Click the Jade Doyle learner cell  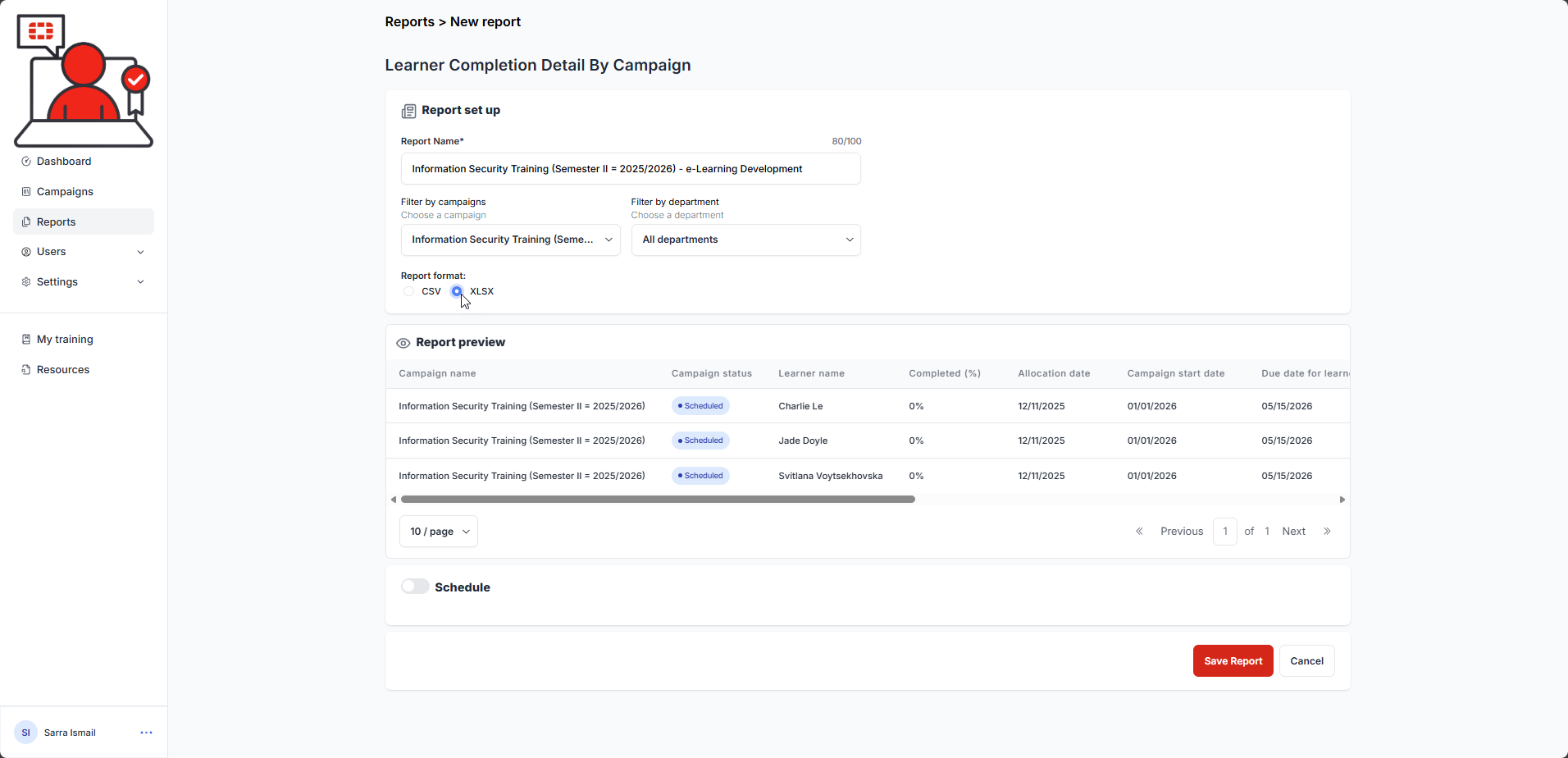click(x=803, y=441)
